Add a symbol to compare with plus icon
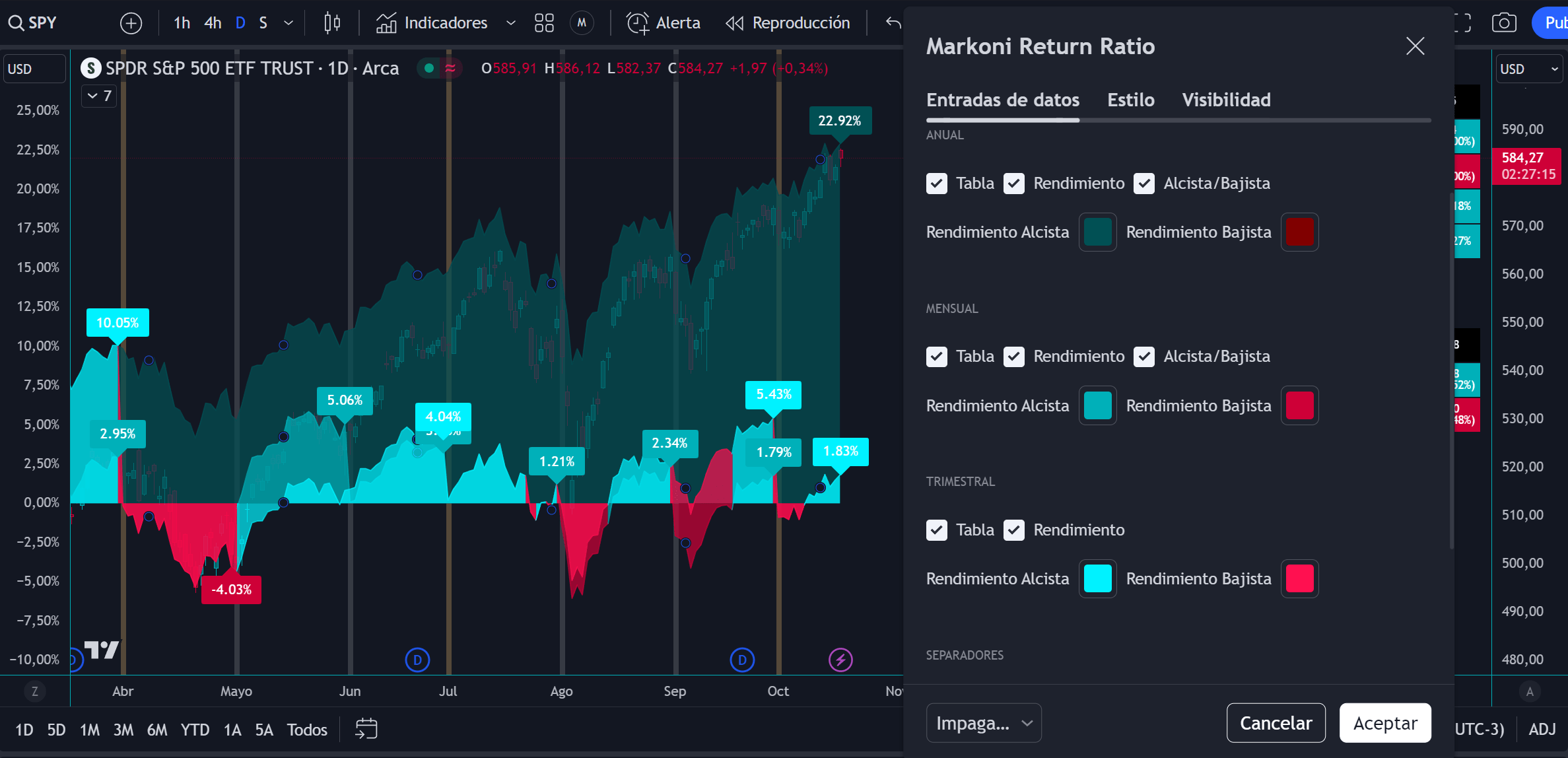Image resolution: width=1568 pixels, height=758 pixels. click(131, 23)
